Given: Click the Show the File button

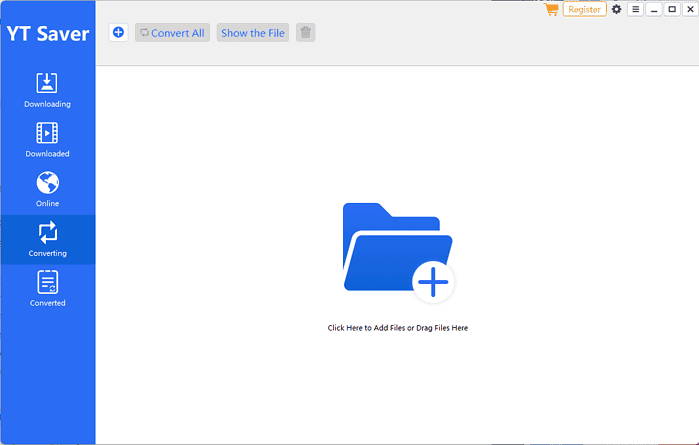Looking at the screenshot, I should point(253,33).
